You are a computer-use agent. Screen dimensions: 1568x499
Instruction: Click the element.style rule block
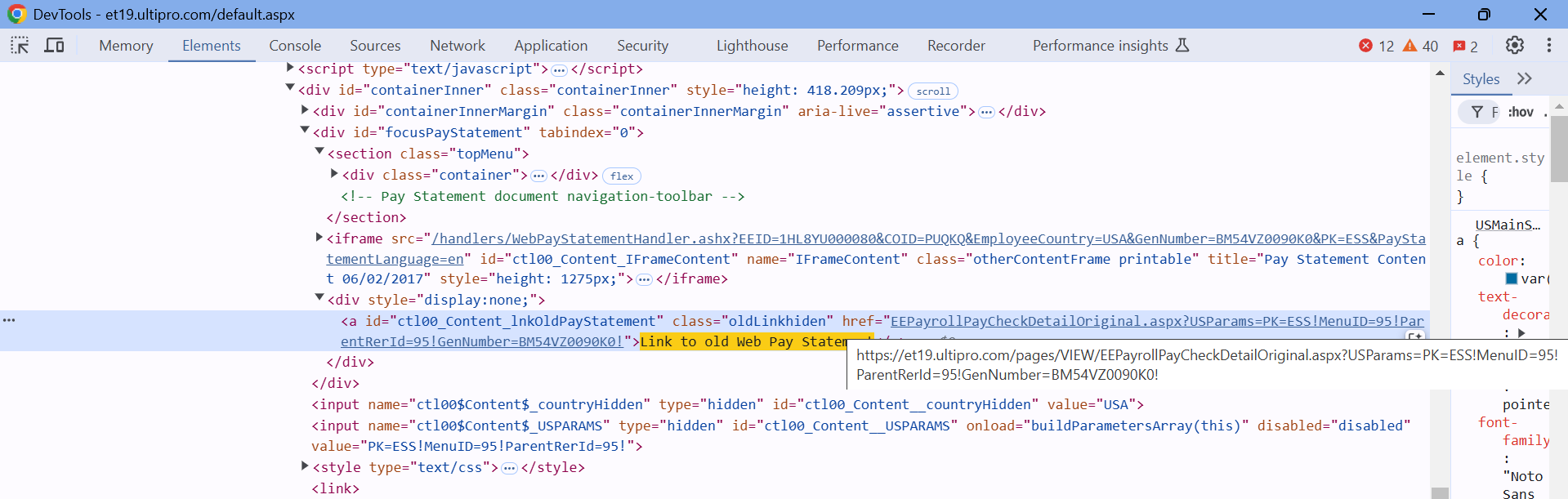(x=1500, y=176)
